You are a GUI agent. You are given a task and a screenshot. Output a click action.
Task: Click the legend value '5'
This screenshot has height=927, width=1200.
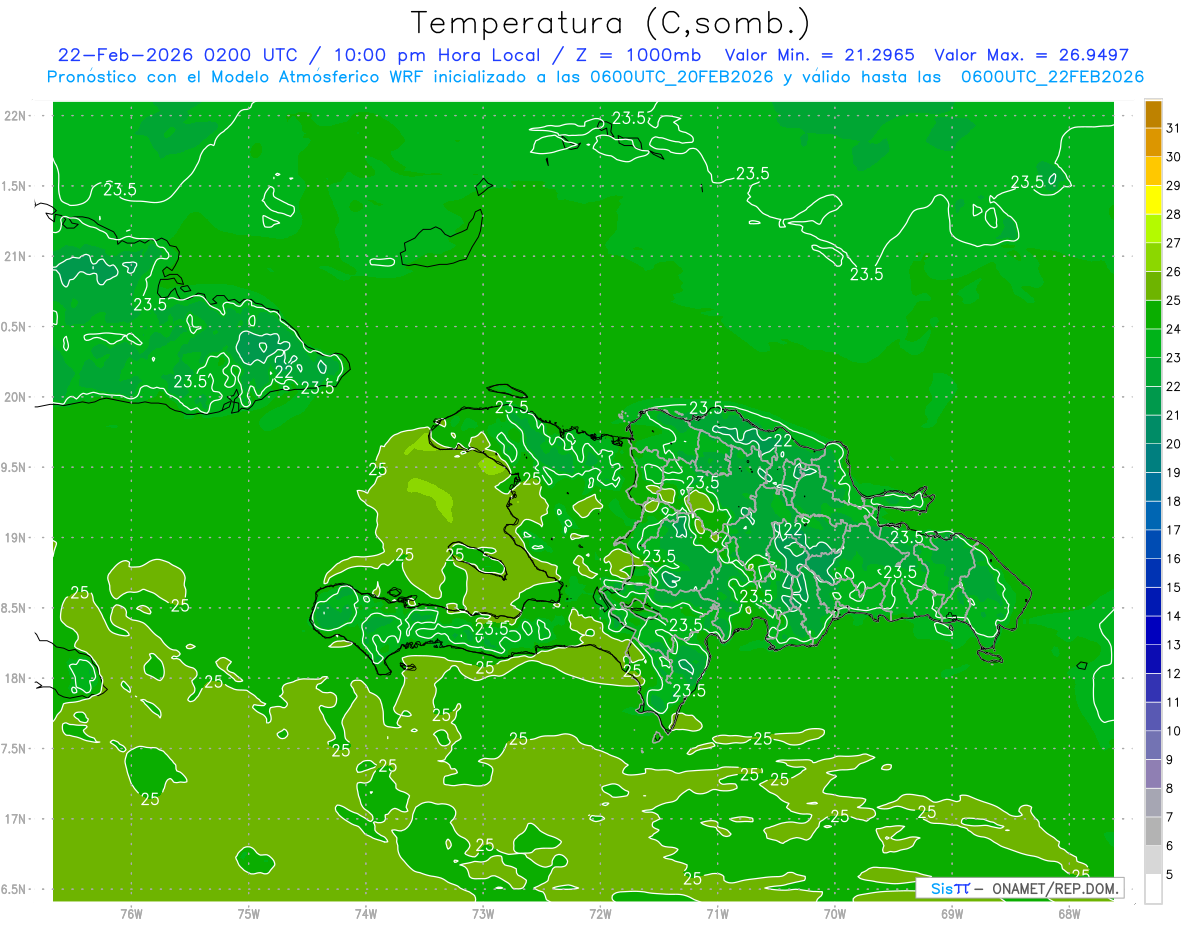[x=1170, y=875]
